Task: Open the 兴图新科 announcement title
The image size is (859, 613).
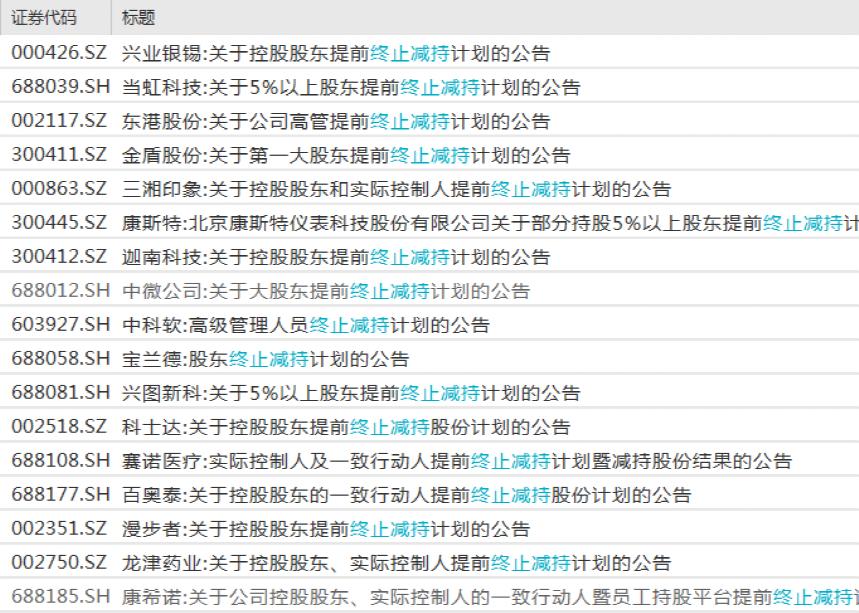Action: (x=351, y=393)
